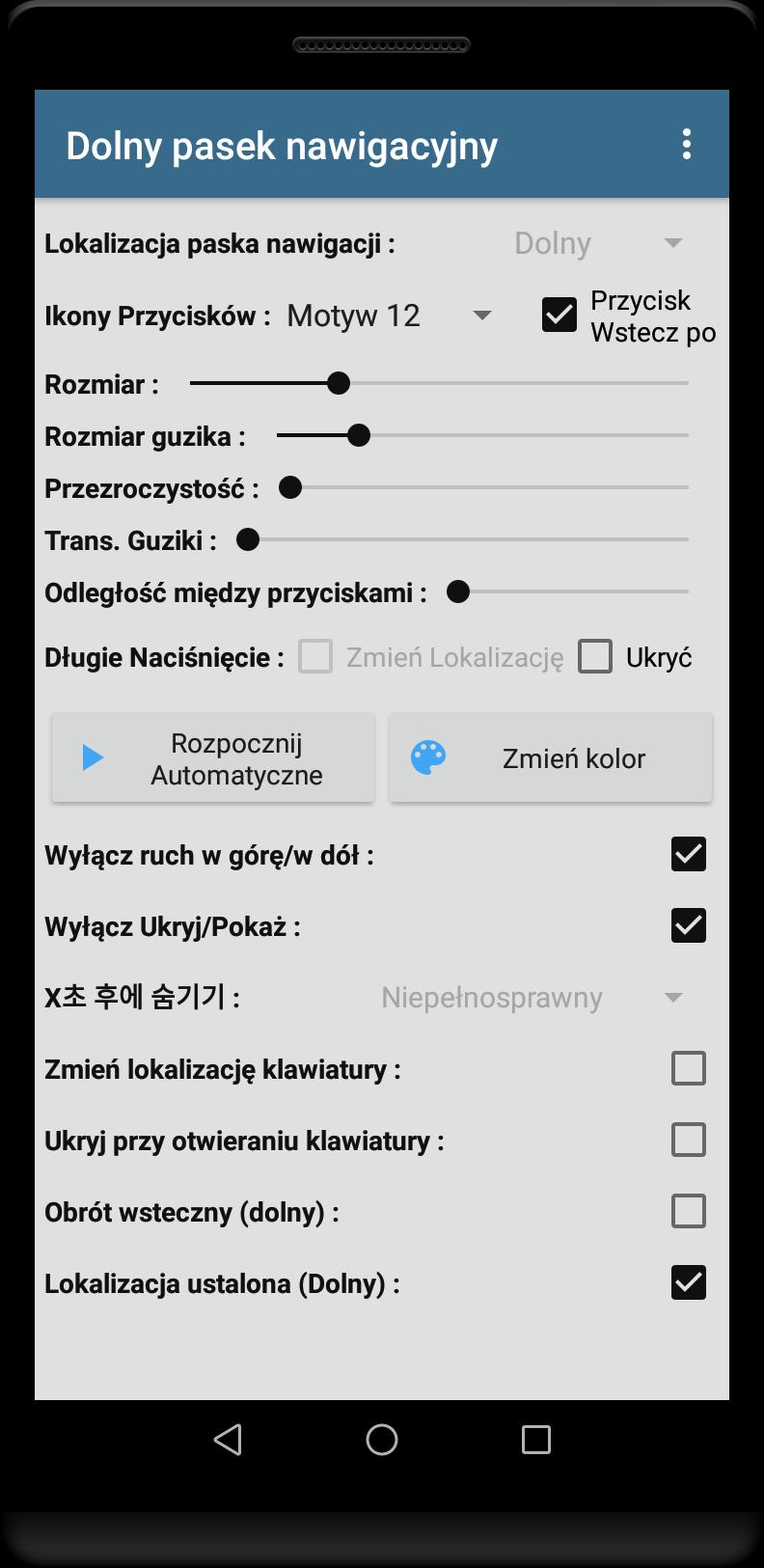Enable the Ukryć long-press checkbox

(595, 656)
